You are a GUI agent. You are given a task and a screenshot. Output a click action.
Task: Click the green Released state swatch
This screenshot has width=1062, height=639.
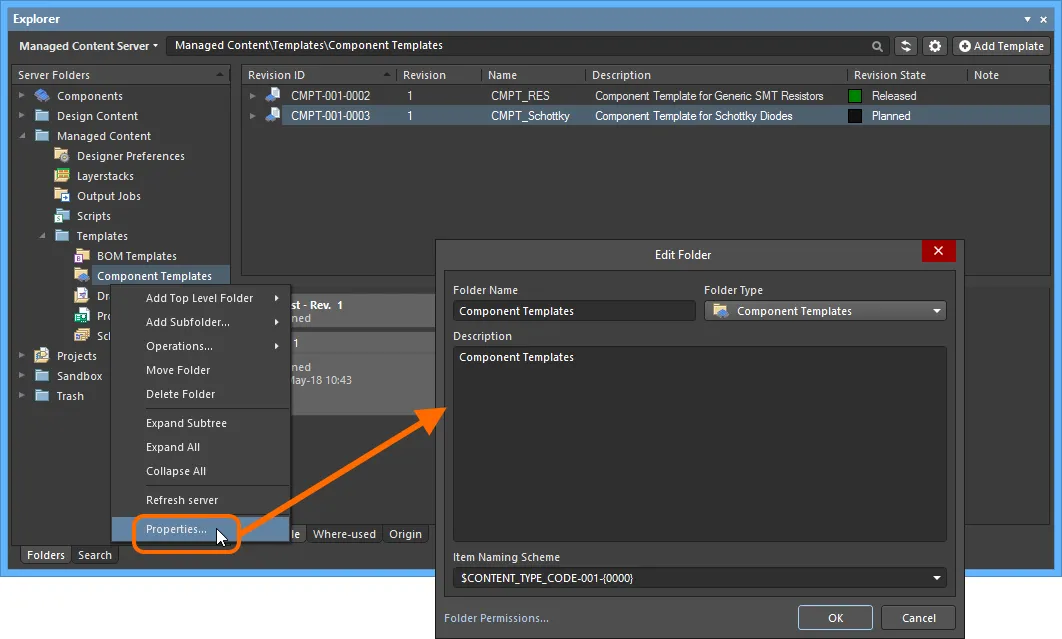pyautogui.click(x=855, y=96)
